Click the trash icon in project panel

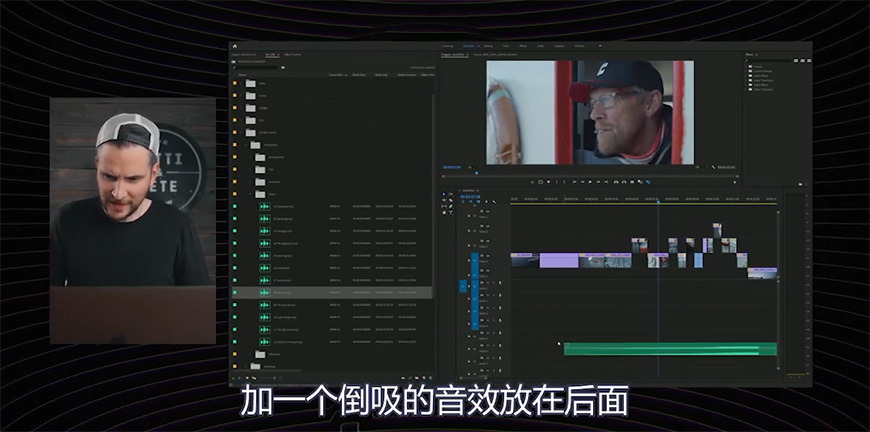(x=431, y=378)
